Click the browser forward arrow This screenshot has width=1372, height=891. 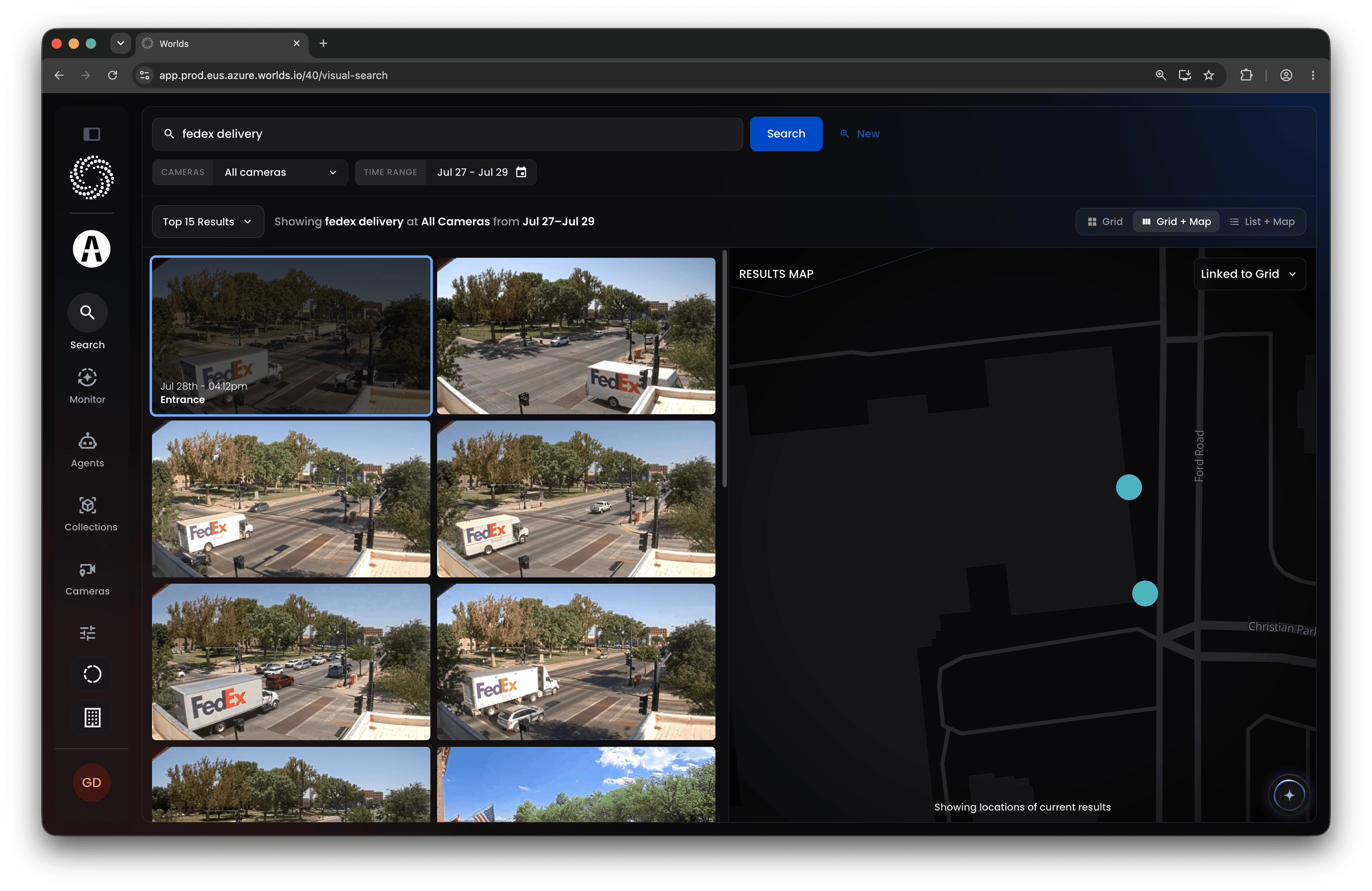[x=85, y=76]
